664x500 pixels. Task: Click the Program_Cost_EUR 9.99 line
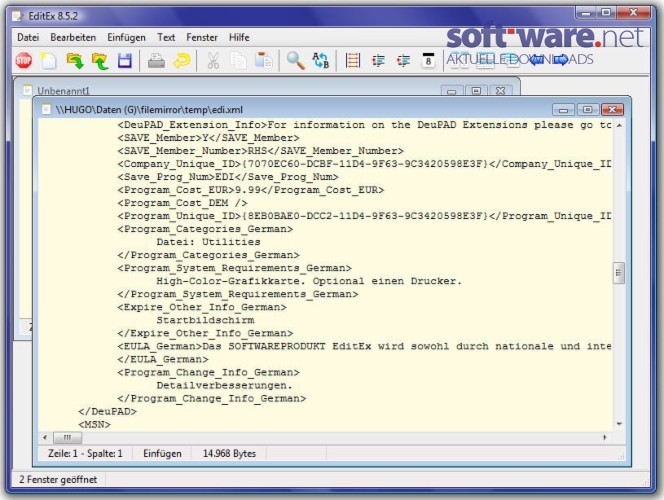tap(251, 190)
